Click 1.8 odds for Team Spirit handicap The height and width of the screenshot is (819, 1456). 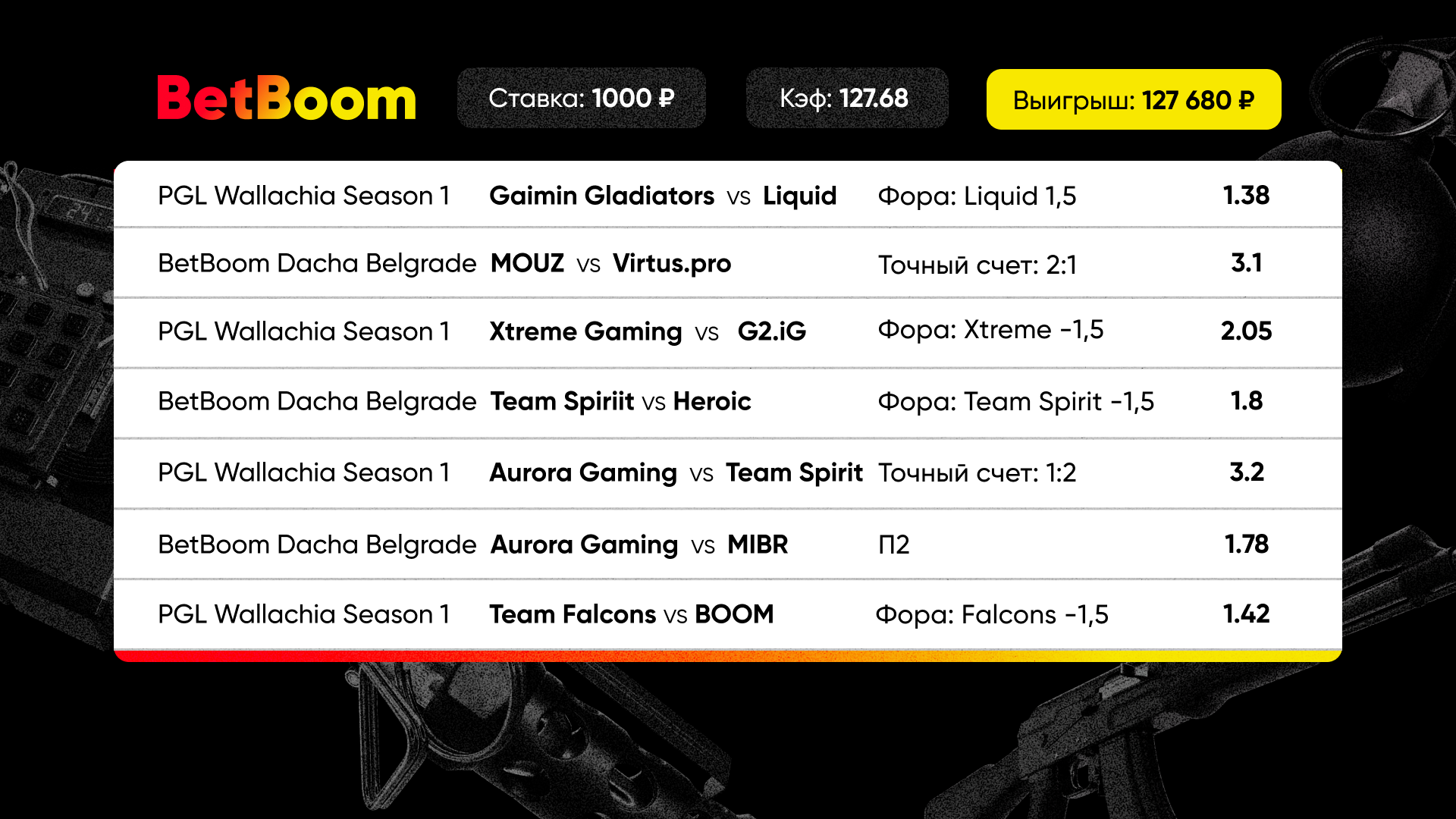[1247, 400]
